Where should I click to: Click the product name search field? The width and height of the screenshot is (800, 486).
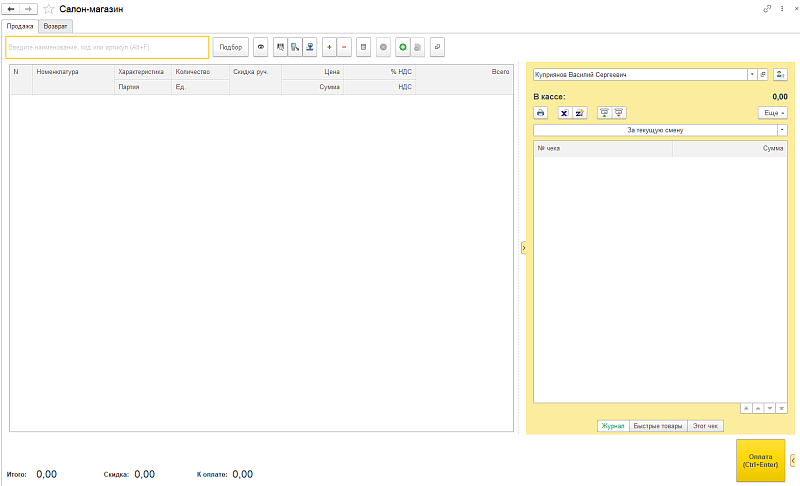[107, 47]
